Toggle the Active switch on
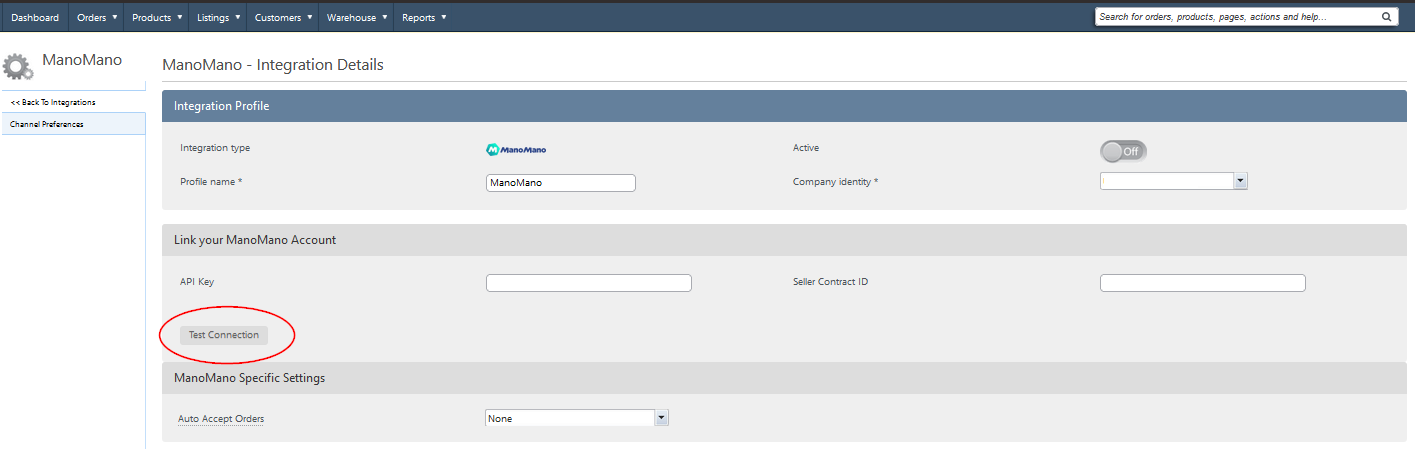1415x449 pixels. click(x=1123, y=151)
